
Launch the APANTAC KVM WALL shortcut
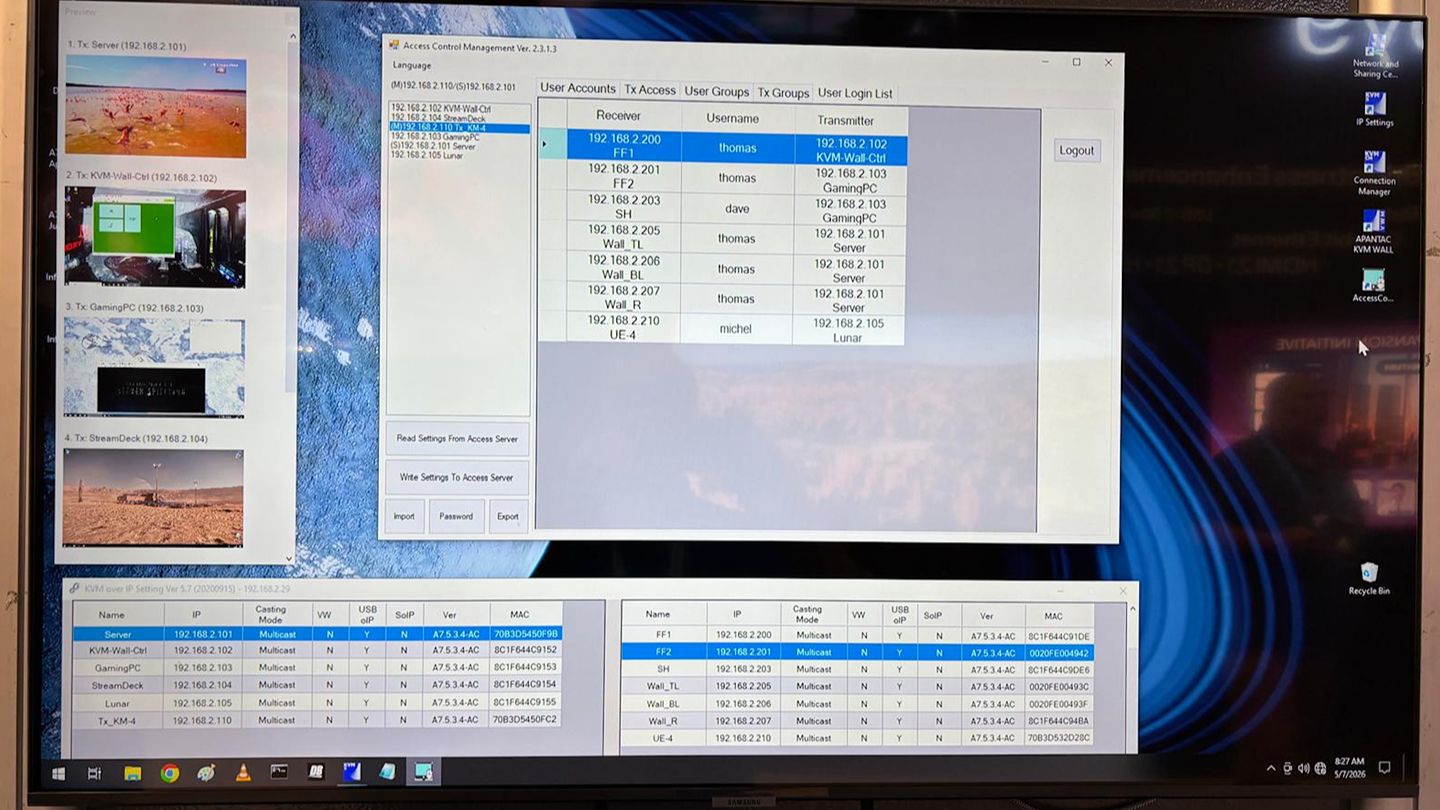coord(1373,231)
